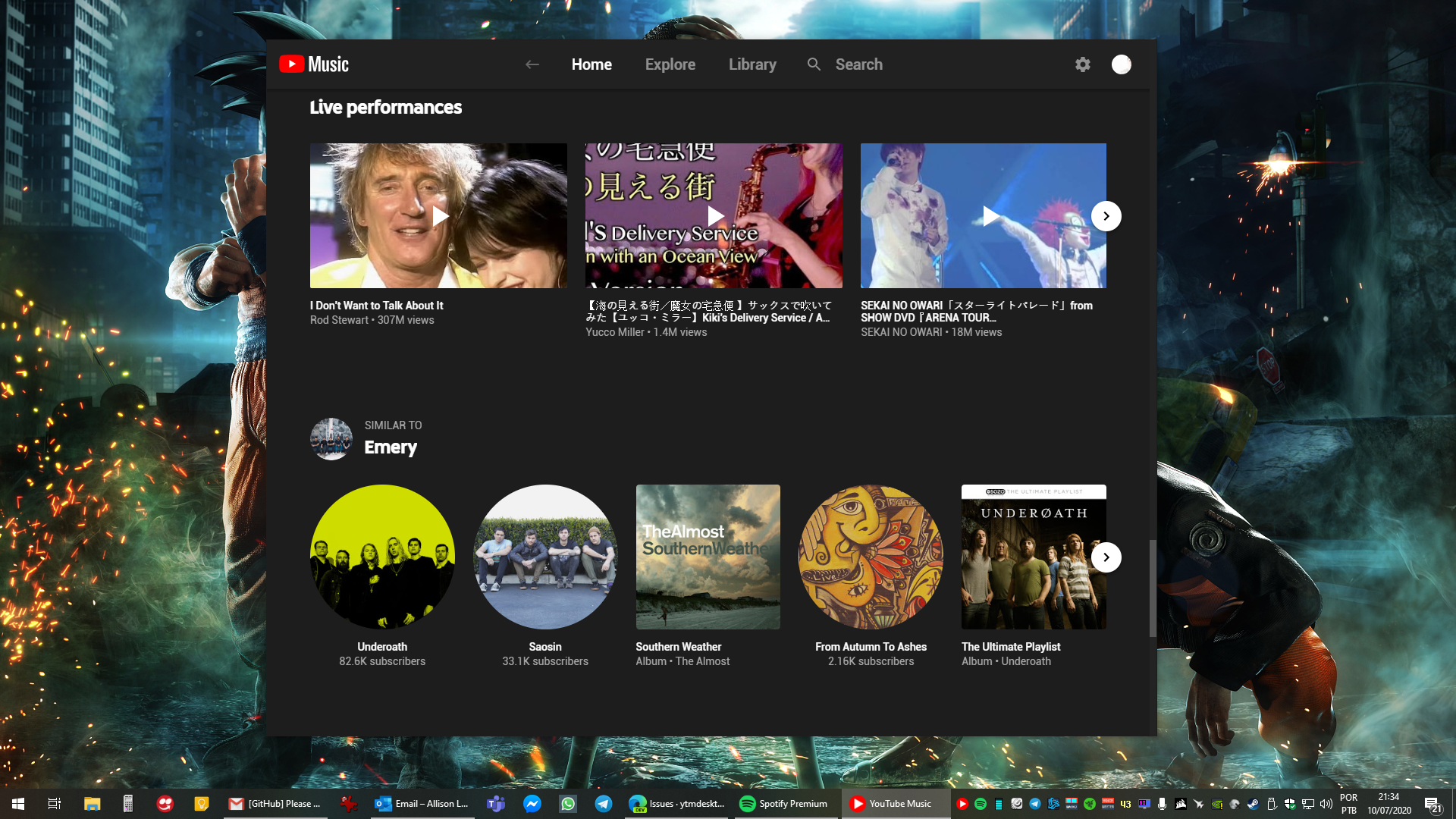This screenshot has width=1456, height=819.
Task: Open the Kiki's Delivery Service video title
Action: pos(709,312)
